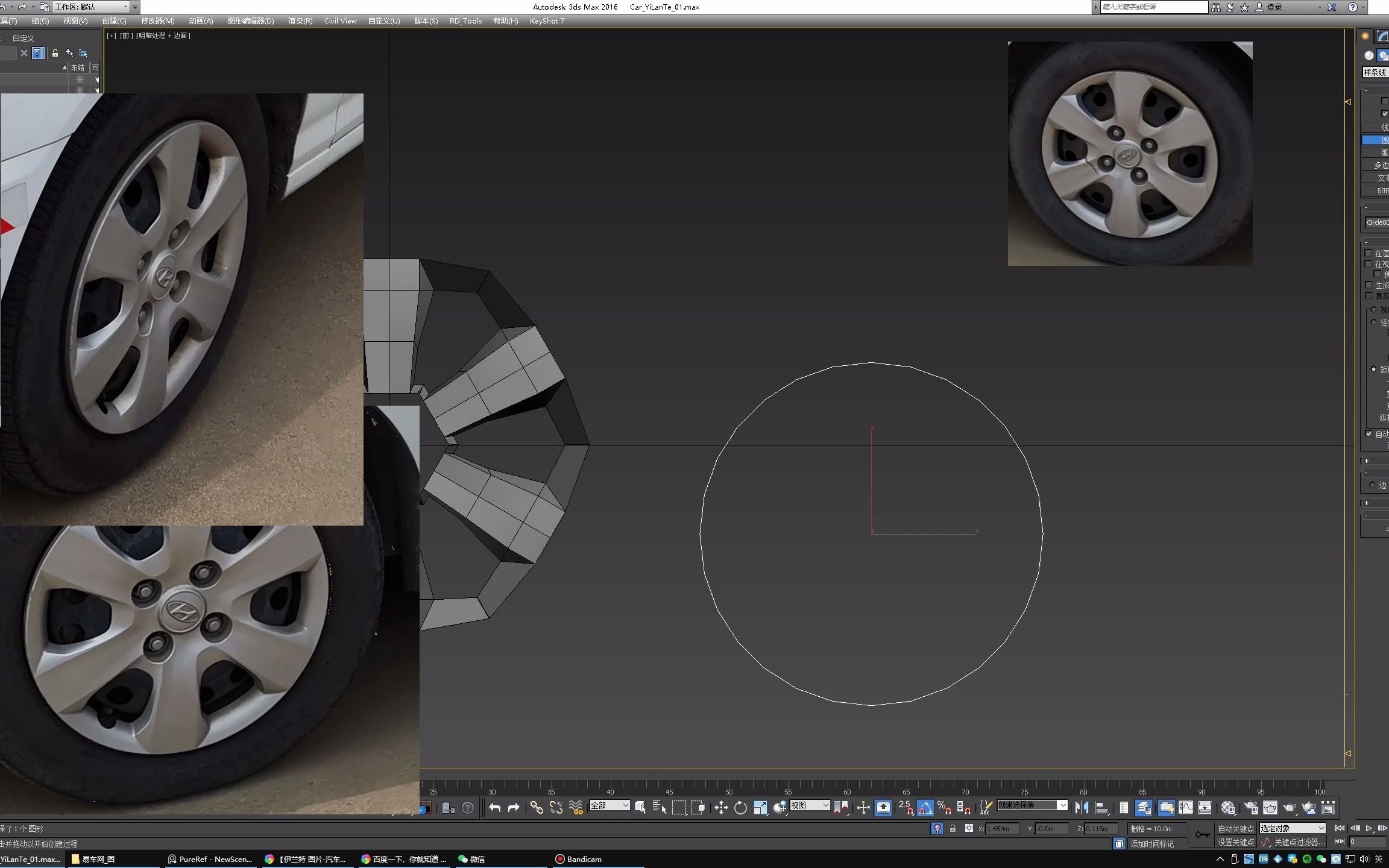
Task: Open the 渲染(R) menu
Action: point(300,20)
